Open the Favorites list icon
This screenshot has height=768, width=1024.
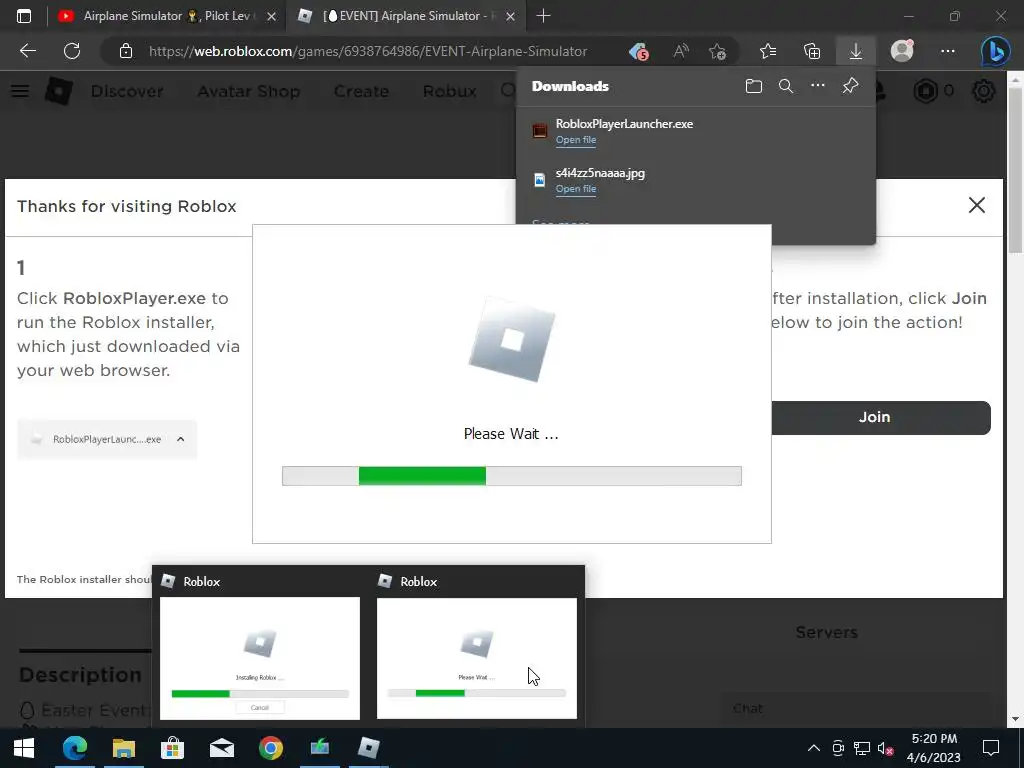point(768,51)
